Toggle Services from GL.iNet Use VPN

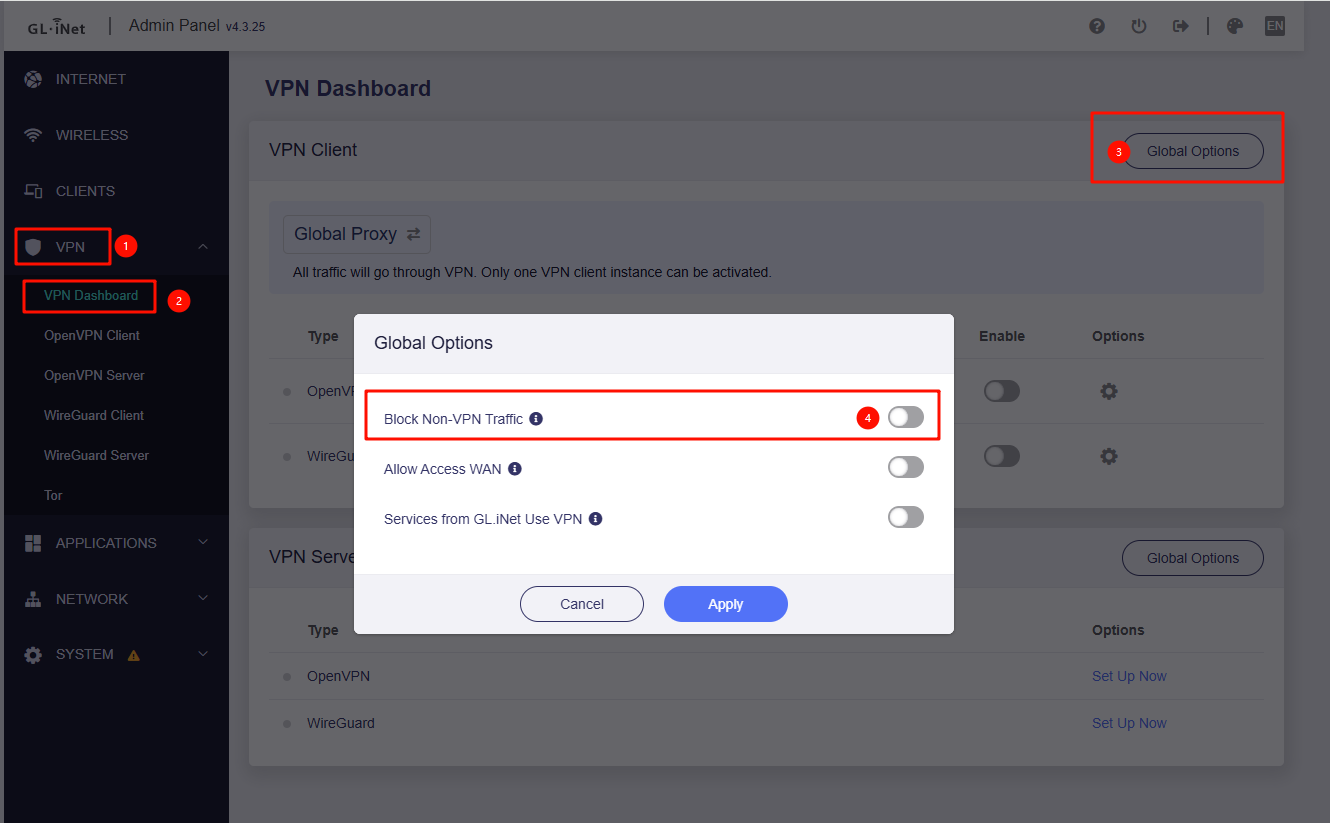tap(906, 517)
